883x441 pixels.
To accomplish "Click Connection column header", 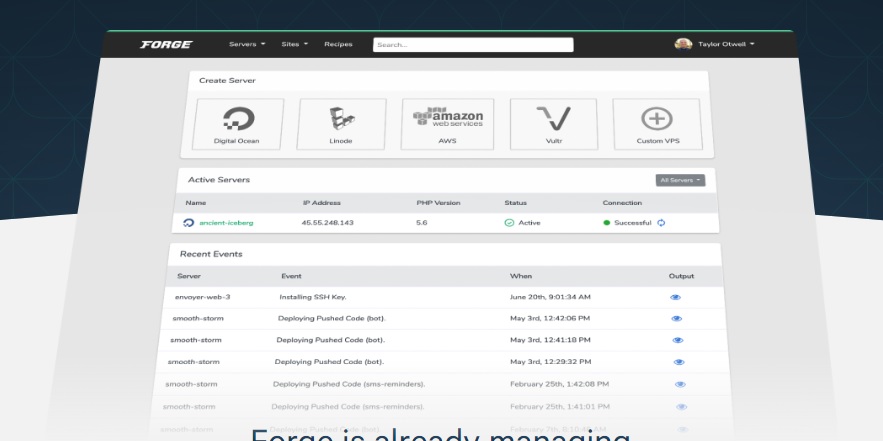I will click(622, 203).
